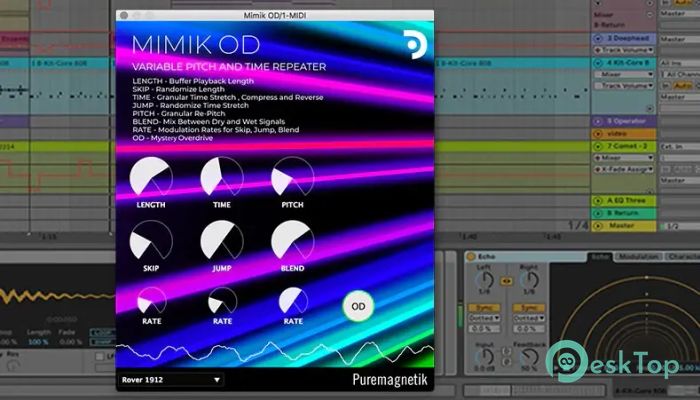Image resolution: width=700 pixels, height=400 pixels.
Task: Click the TIME knob in Mimik OD
Action: (222, 176)
